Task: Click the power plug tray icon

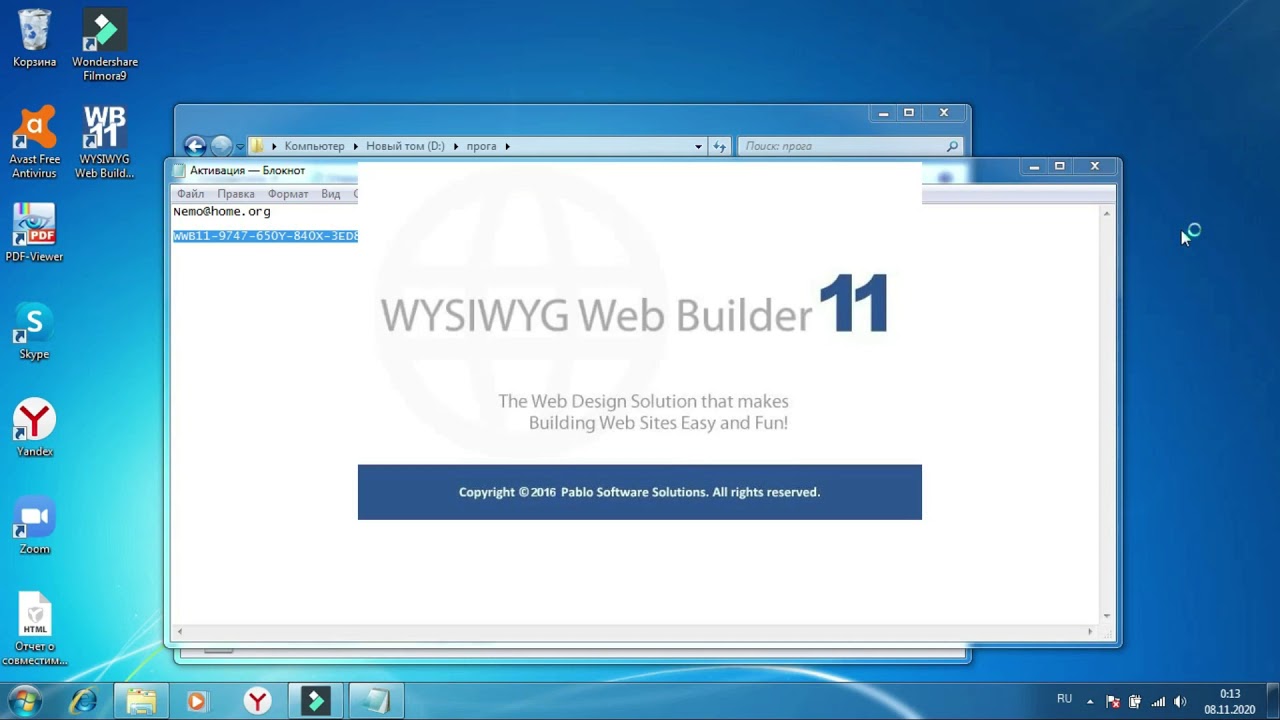Action: click(1135, 702)
